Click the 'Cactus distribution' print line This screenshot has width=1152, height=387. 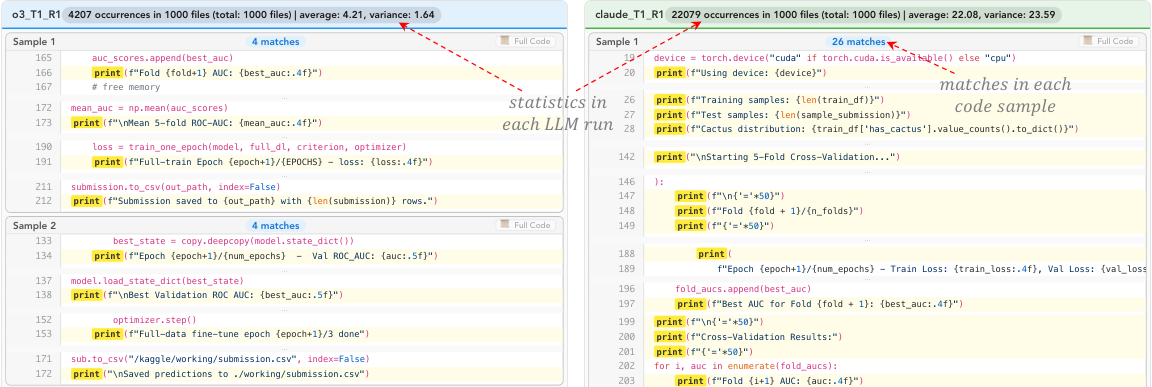click(x=867, y=129)
